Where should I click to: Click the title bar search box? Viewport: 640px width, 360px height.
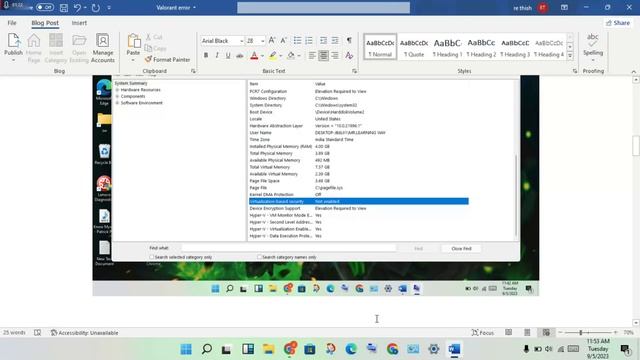(x=323, y=8)
